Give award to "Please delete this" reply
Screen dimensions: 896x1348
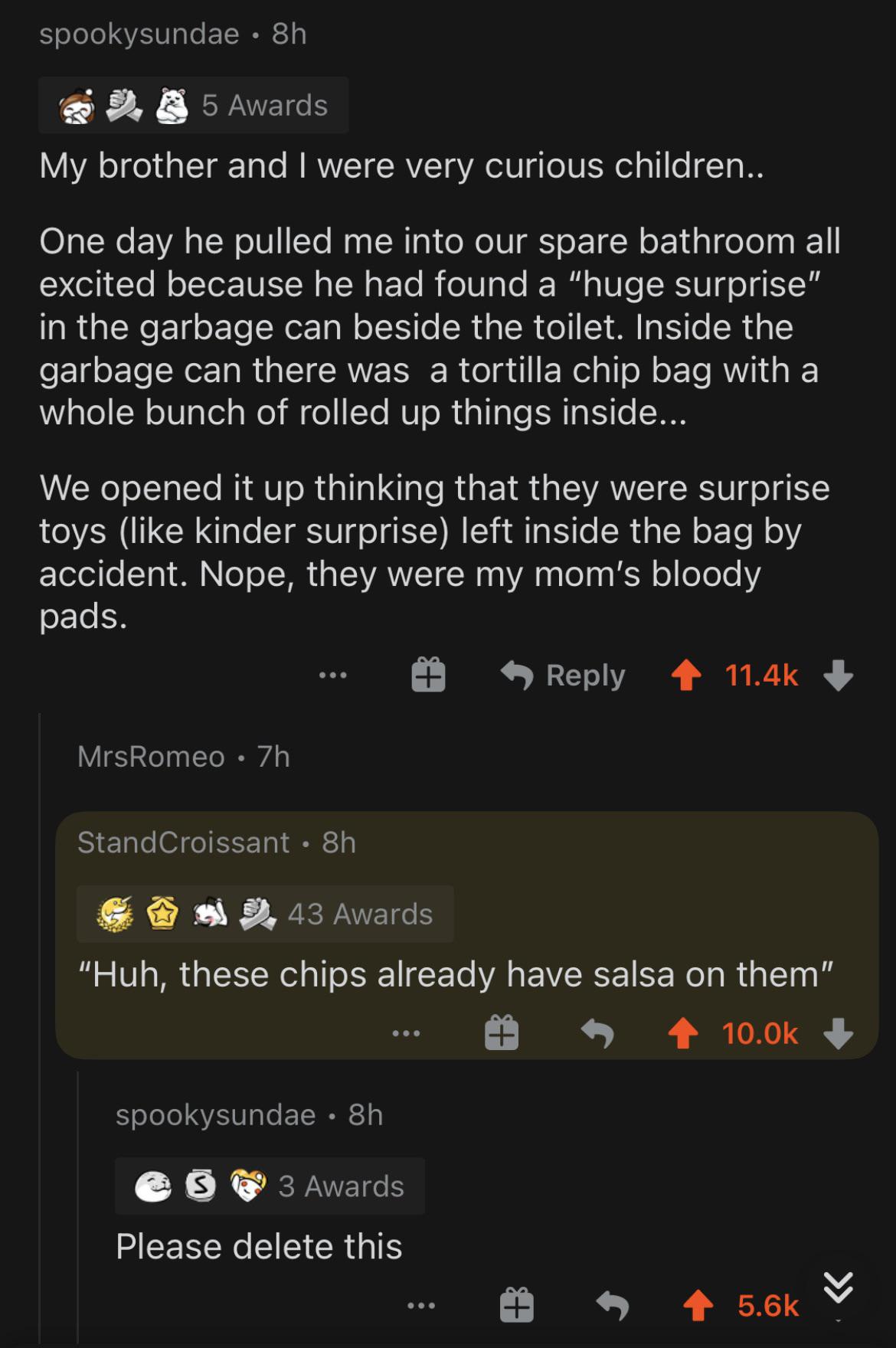point(517,1306)
